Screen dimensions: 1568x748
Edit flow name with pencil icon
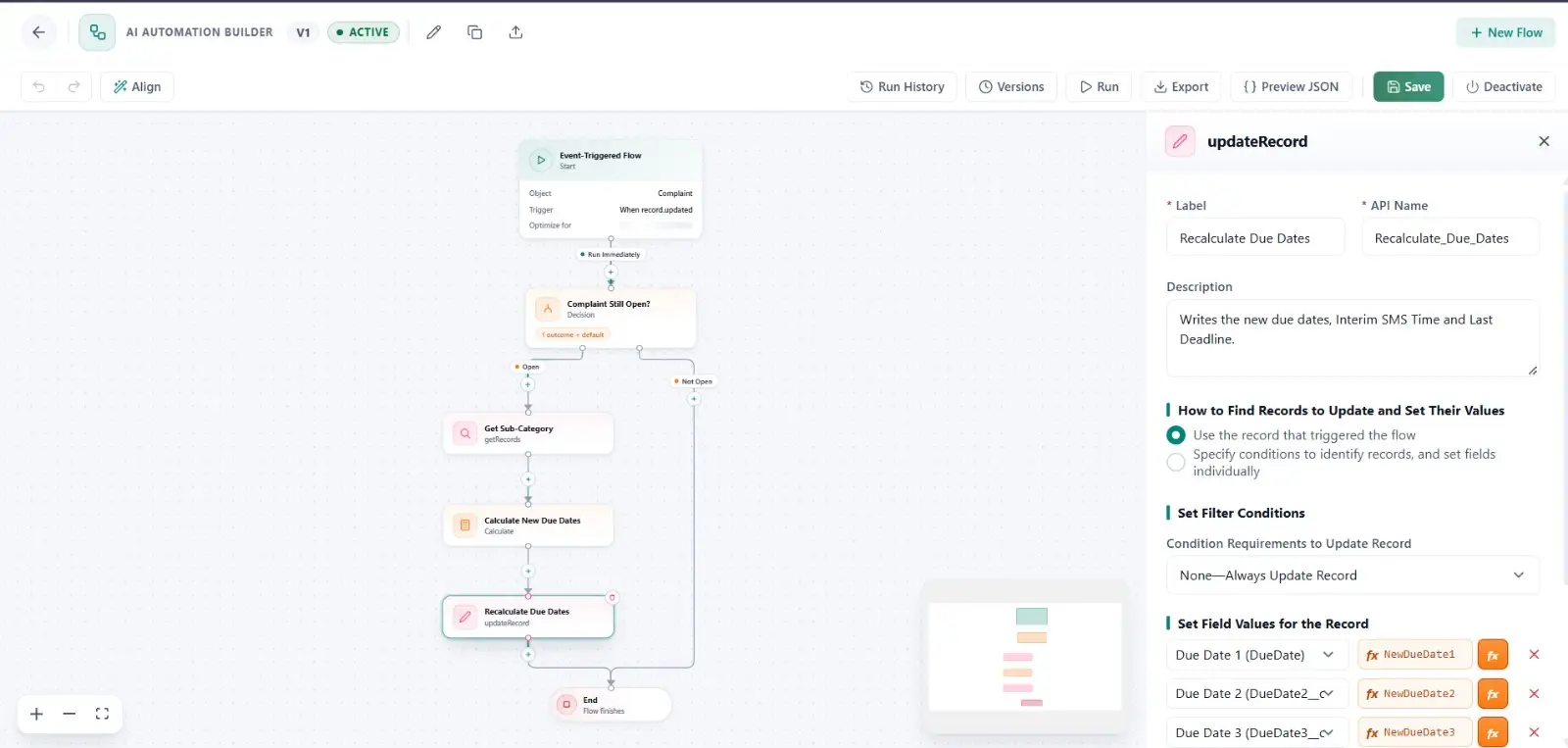click(x=433, y=32)
